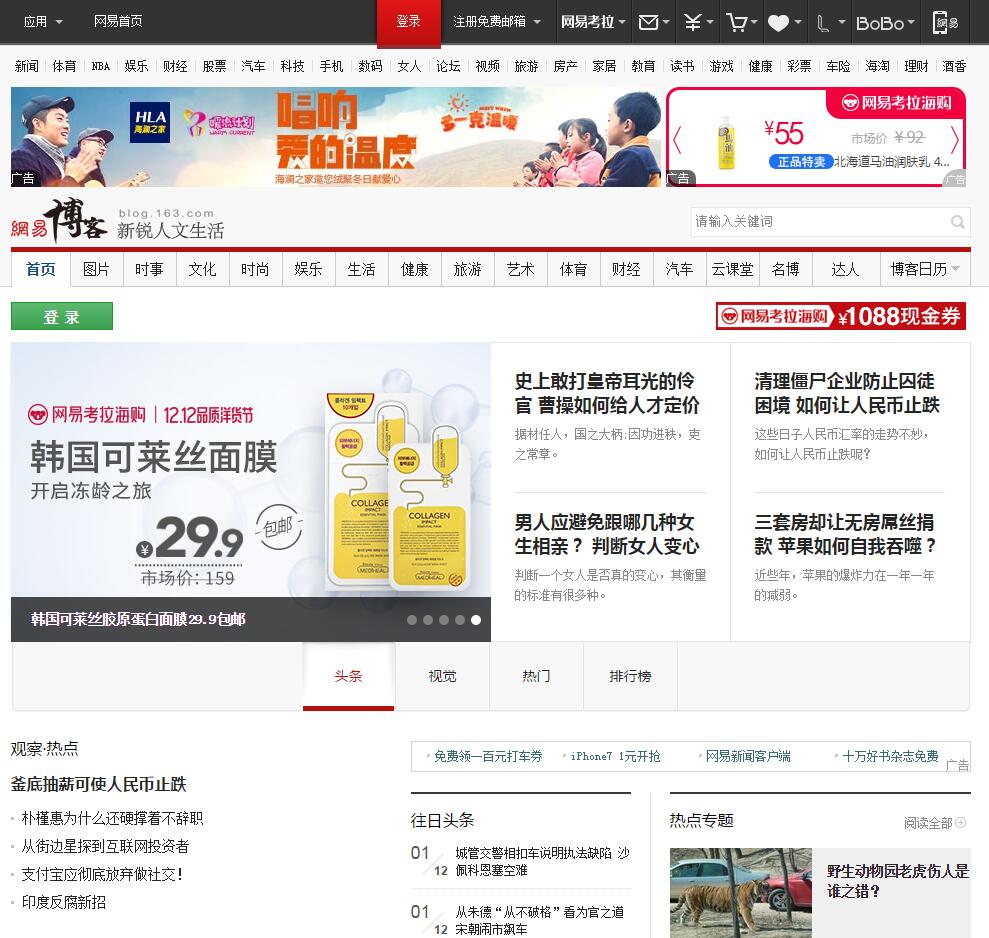Open the tiger photo thumbnail
Screen dimensions: 989x938
(741, 893)
